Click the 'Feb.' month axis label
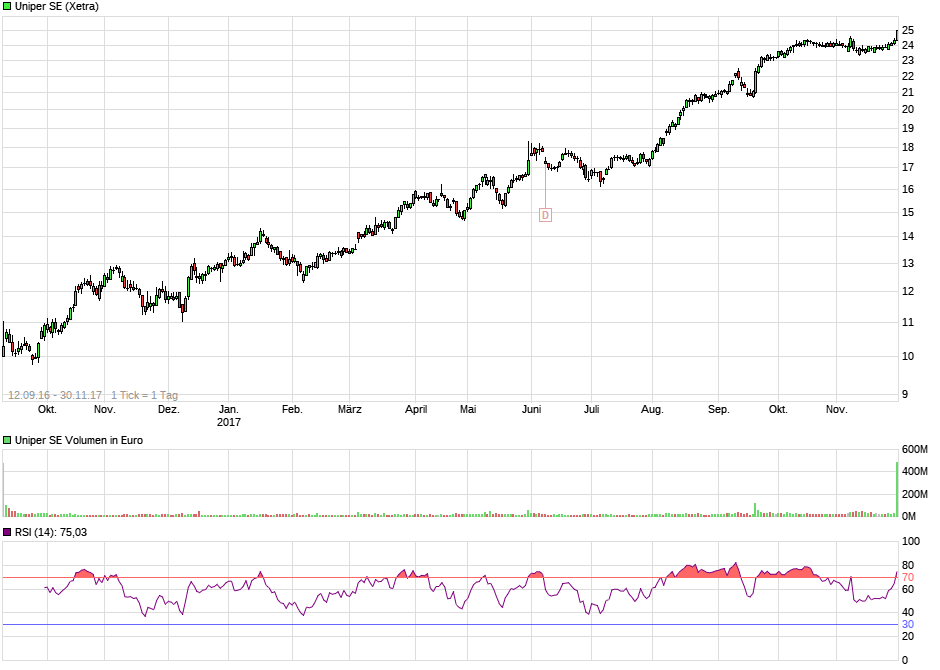The width and height of the screenshot is (940, 670). point(292,410)
